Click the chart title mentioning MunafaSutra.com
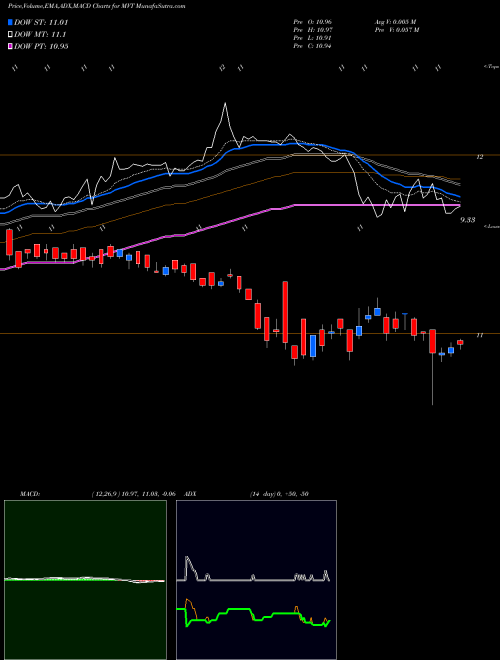 coord(97,6)
